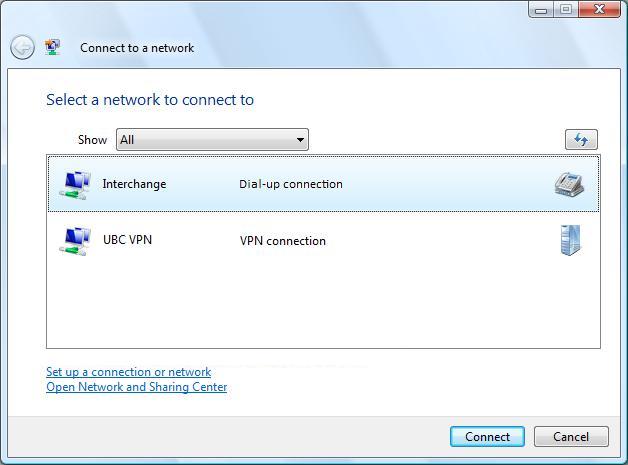Click the UBC VPN computer icon

[74, 241]
